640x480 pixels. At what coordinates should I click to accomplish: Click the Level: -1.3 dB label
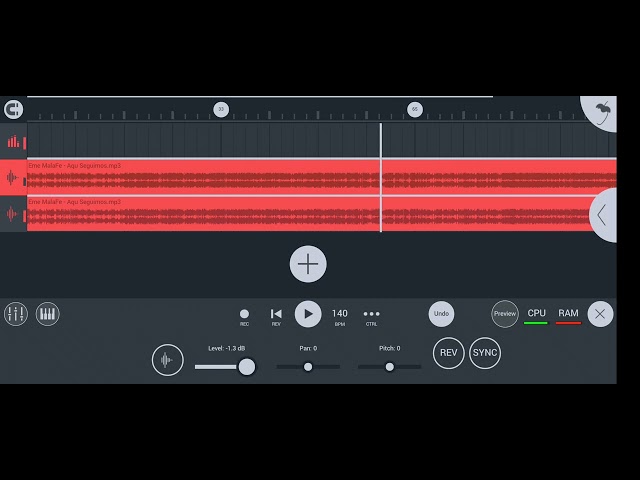pos(227,348)
